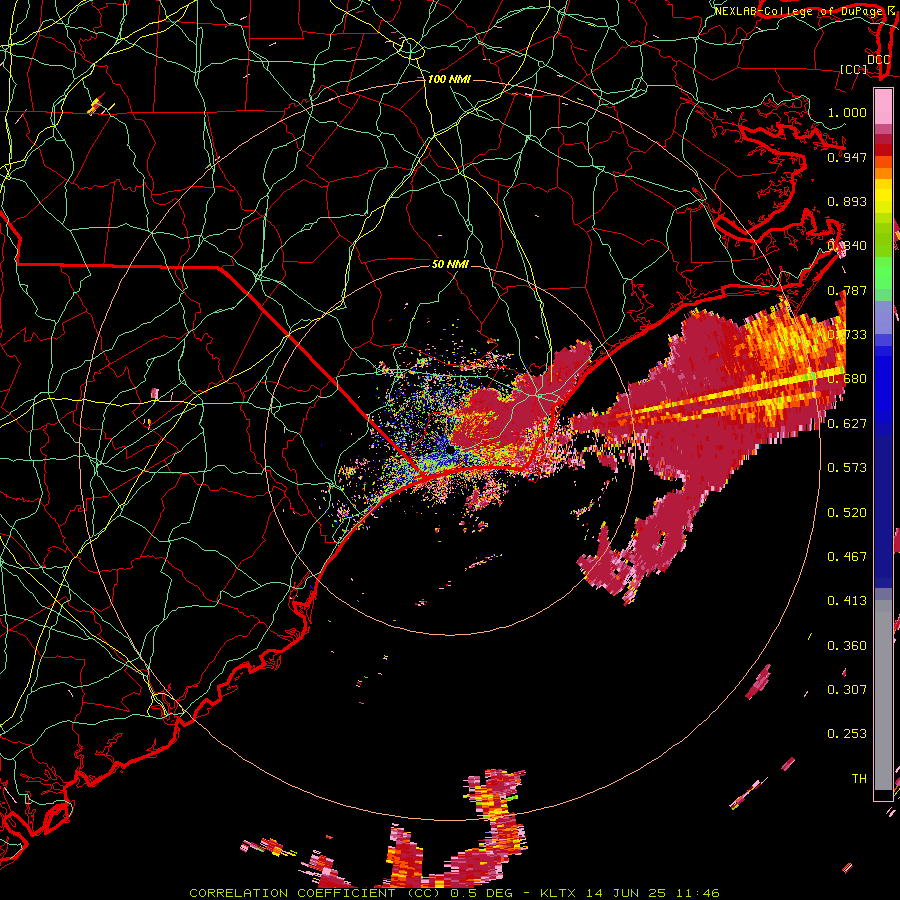The width and height of the screenshot is (900, 900).
Task: Click the 0.733 scale value
Action: pyautogui.click(x=847, y=335)
